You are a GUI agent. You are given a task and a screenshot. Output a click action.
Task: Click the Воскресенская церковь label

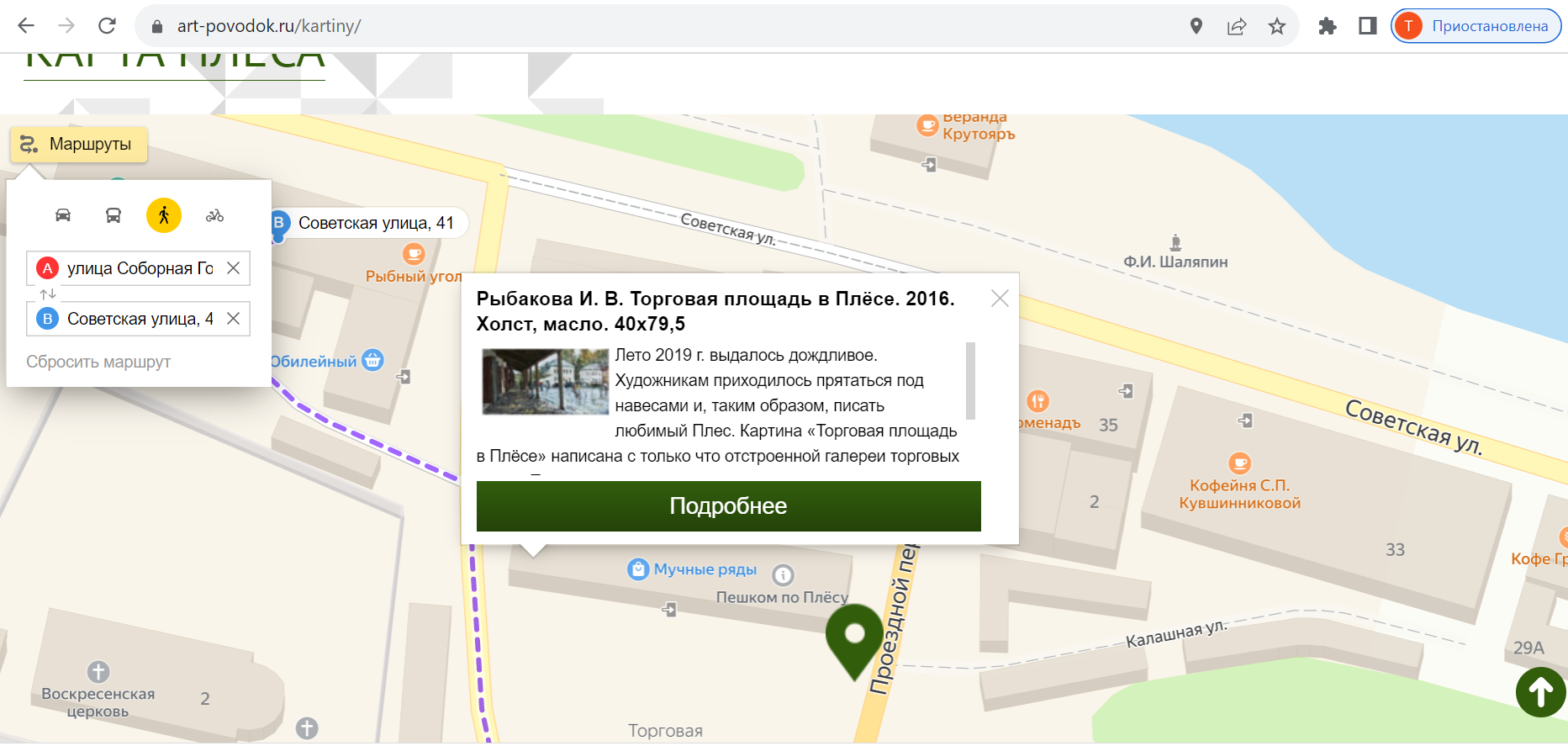[98, 702]
